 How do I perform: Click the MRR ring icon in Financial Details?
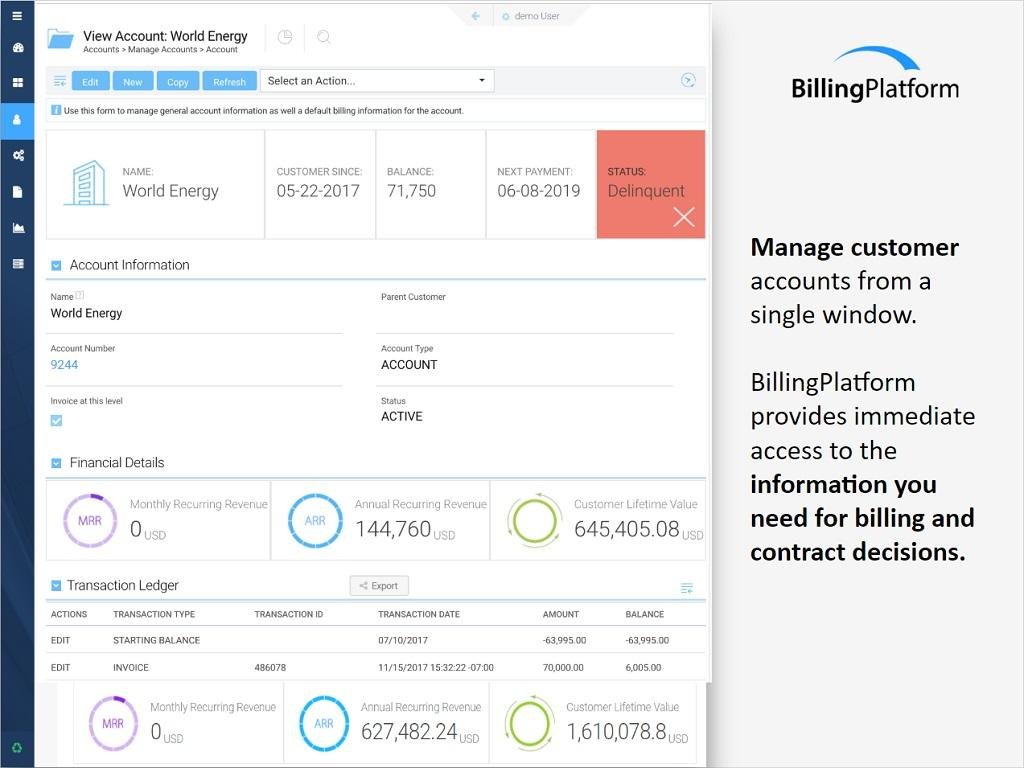90,520
